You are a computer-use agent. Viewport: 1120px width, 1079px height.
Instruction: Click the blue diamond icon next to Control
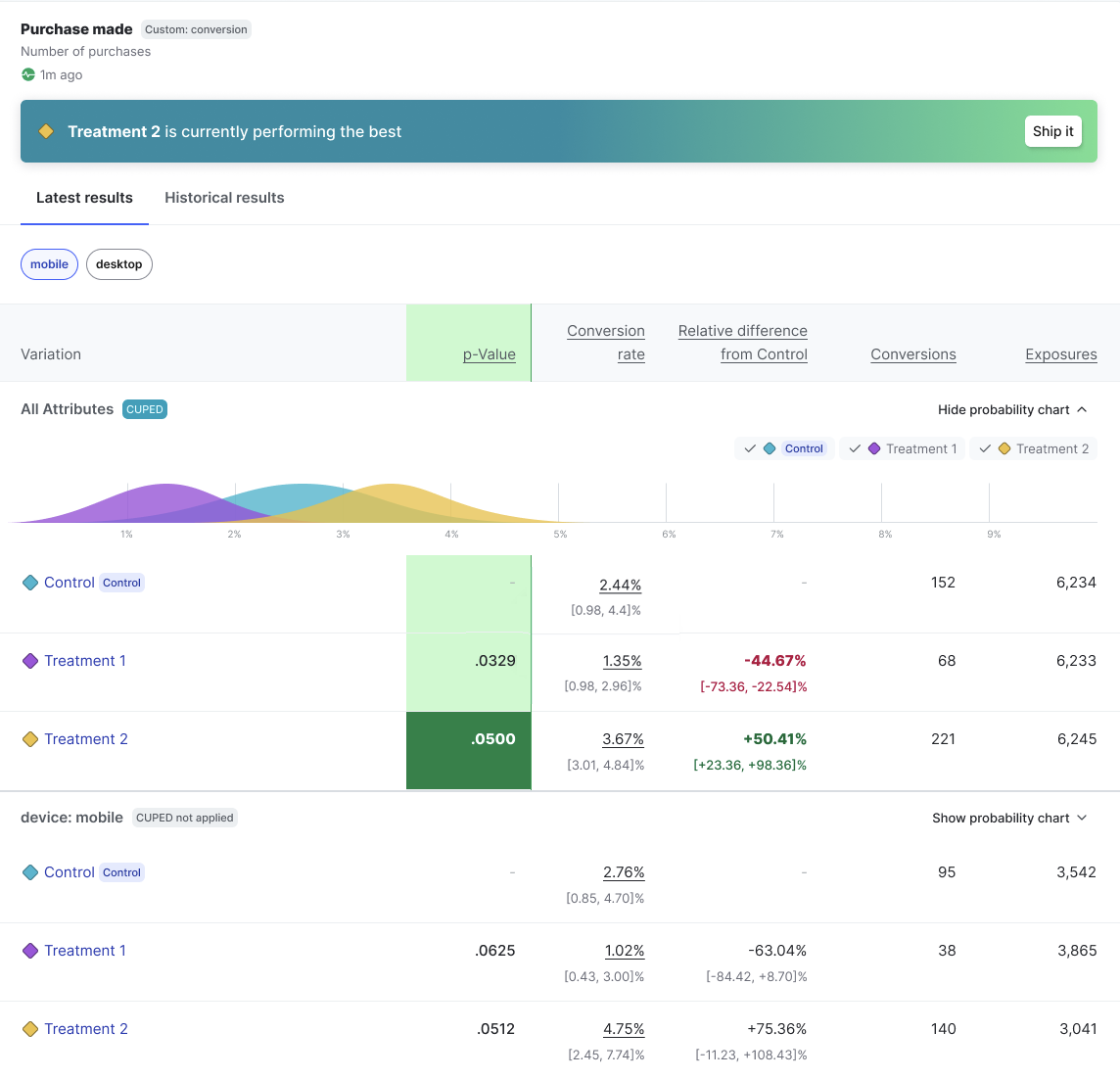pos(30,582)
